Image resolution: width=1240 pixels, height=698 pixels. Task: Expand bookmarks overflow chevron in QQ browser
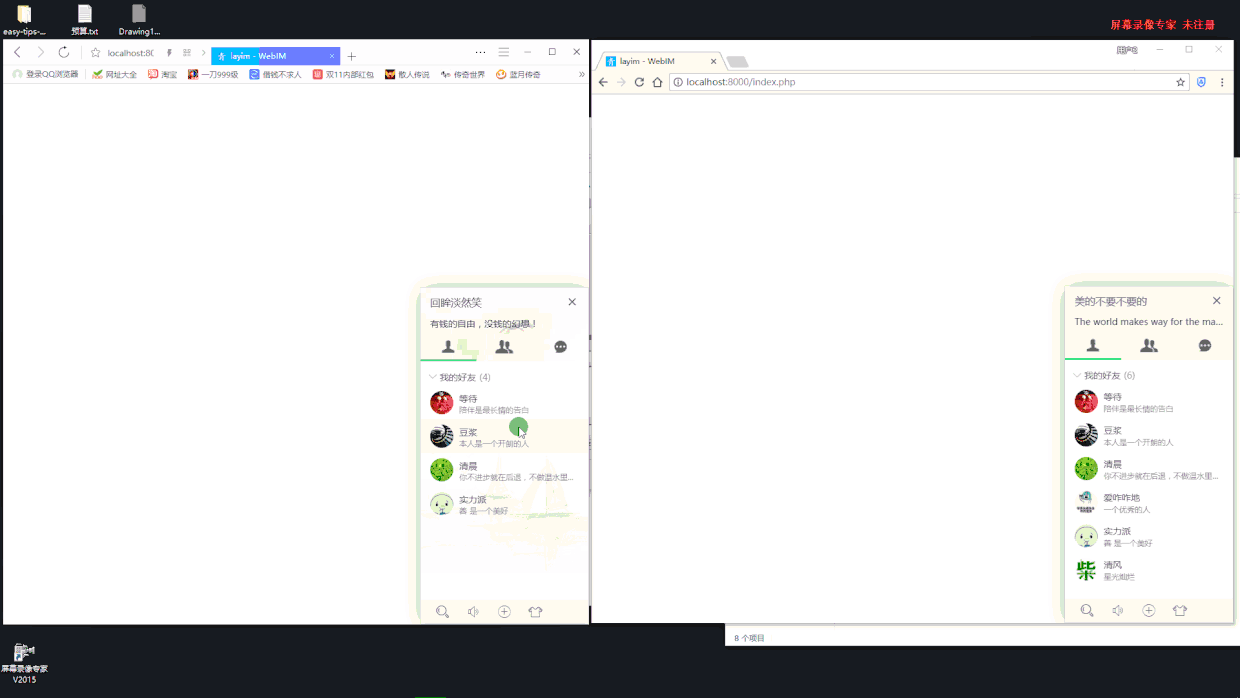point(581,75)
